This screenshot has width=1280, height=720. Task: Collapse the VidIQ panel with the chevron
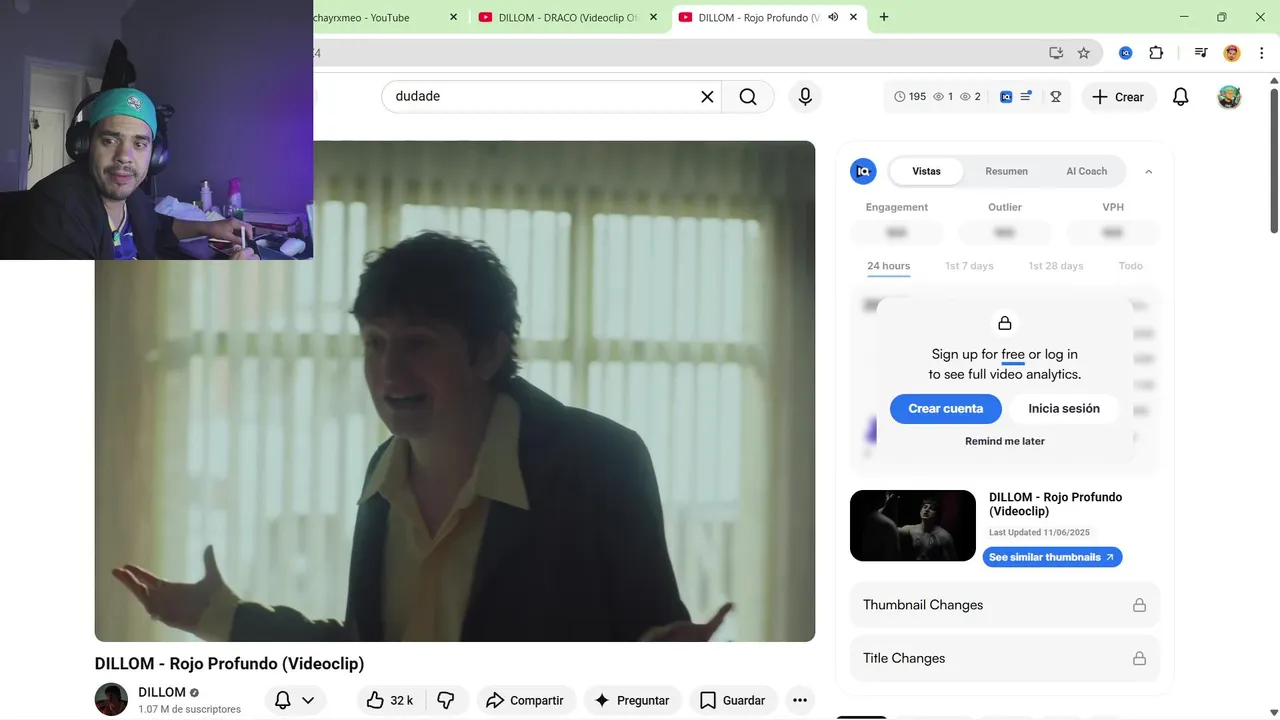coord(1148,172)
